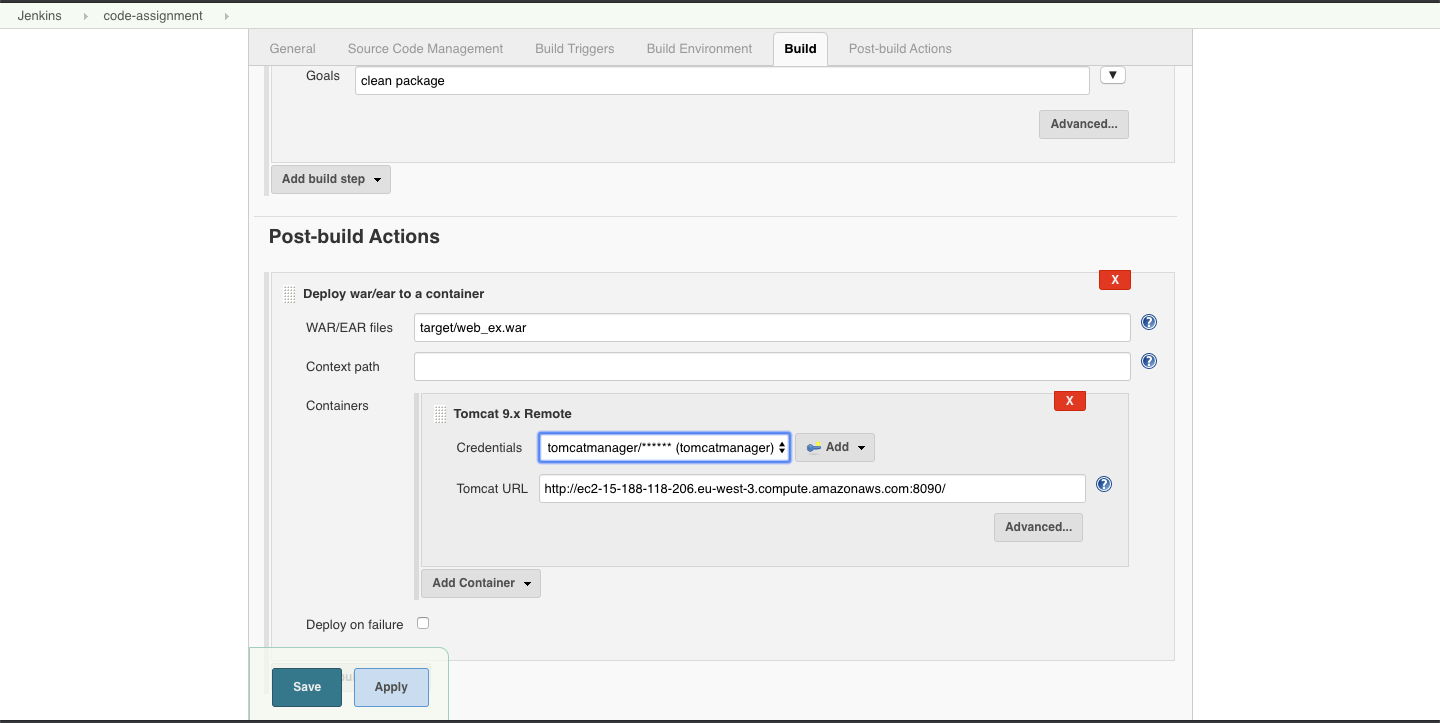Click the key icon on the Add credentials button
Image resolution: width=1440 pixels, height=723 pixels.
[815, 447]
